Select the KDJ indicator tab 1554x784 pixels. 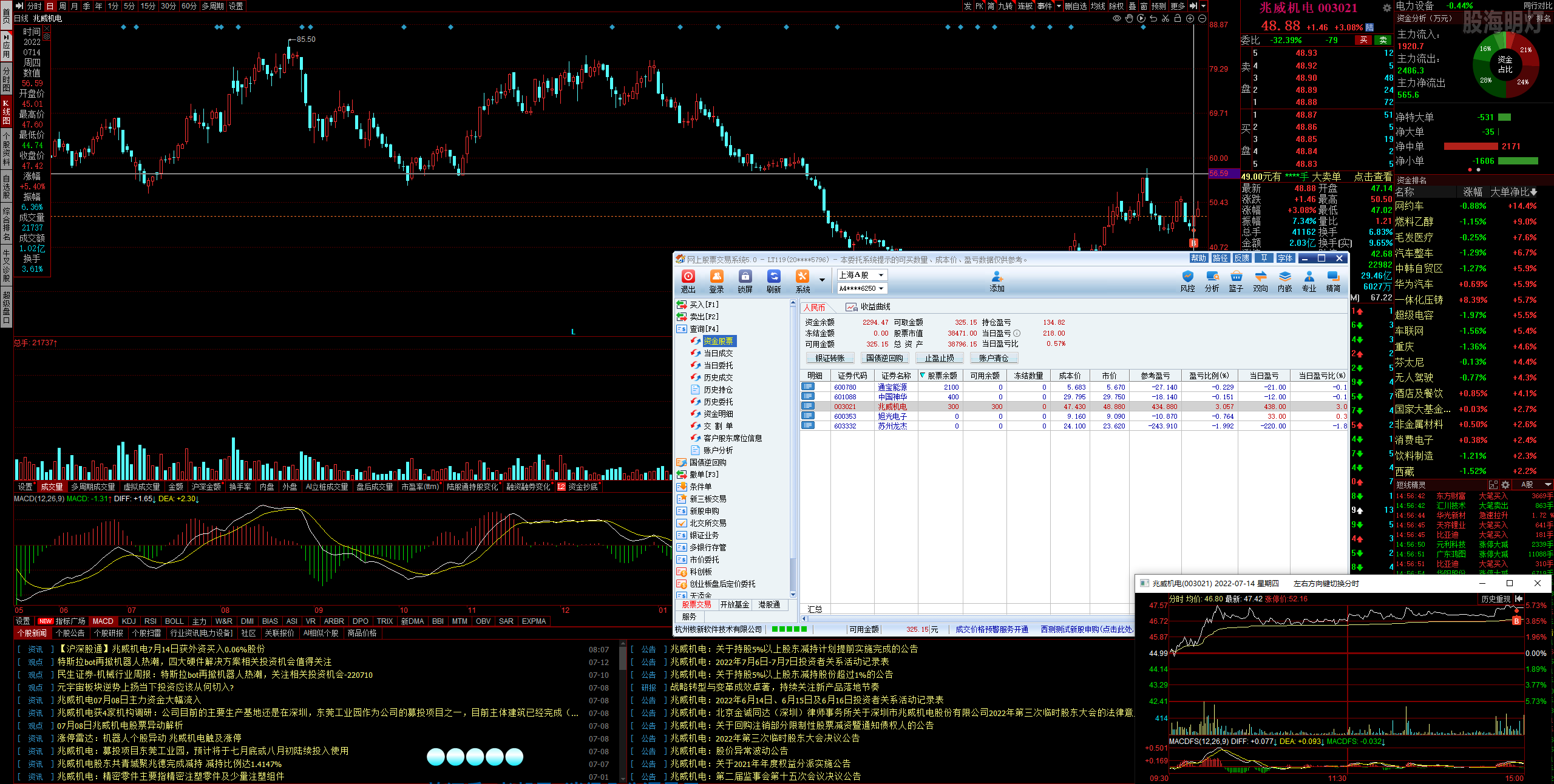click(x=129, y=621)
